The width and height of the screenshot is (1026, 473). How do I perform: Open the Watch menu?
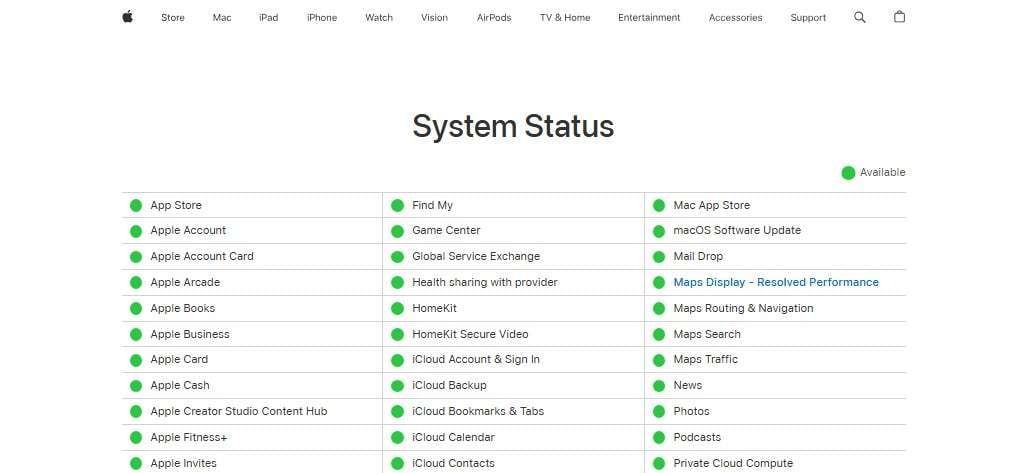pos(379,18)
